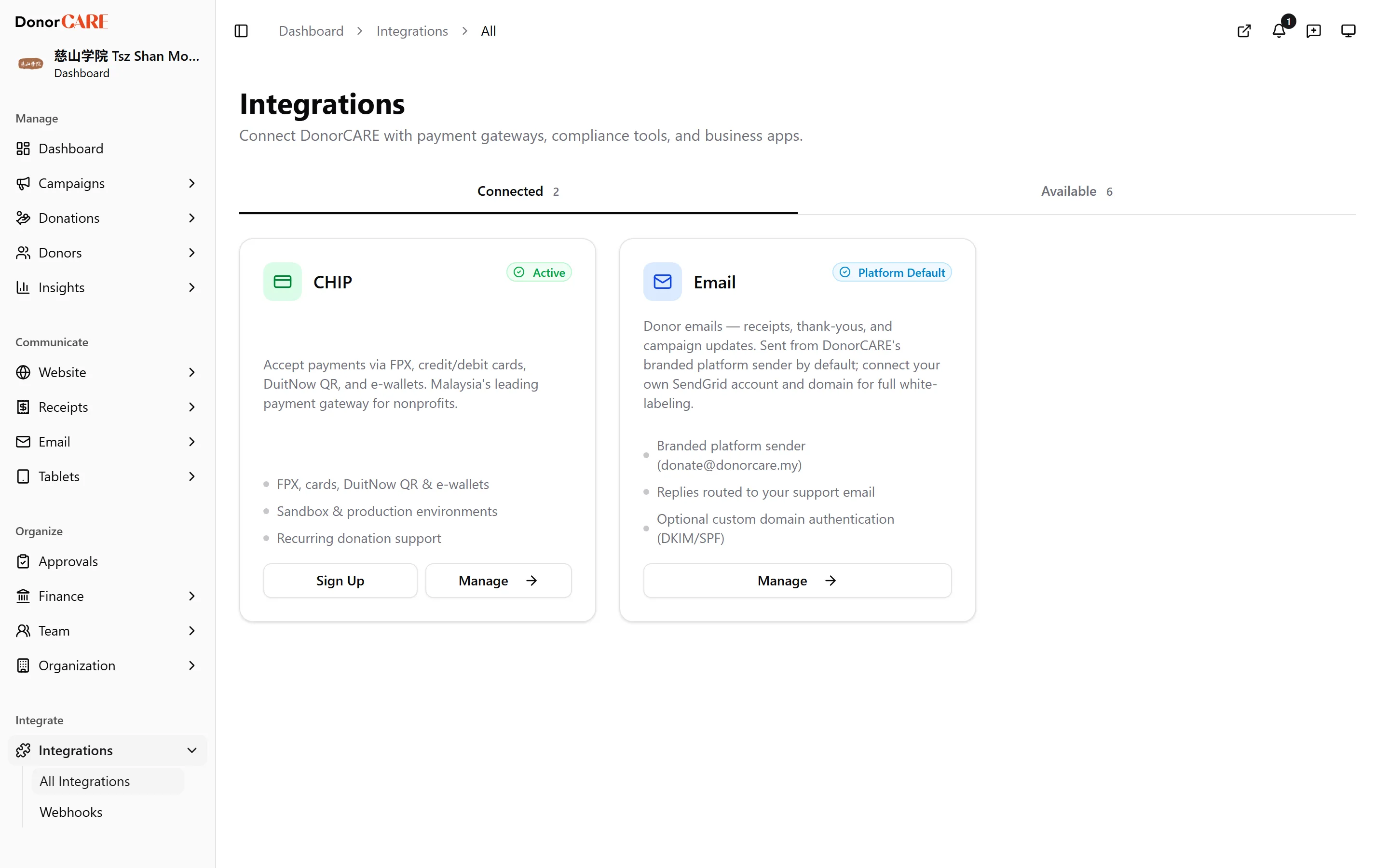Expand the Organization submenu chevron
Viewport: 1389px width, 868px height.
click(191, 665)
